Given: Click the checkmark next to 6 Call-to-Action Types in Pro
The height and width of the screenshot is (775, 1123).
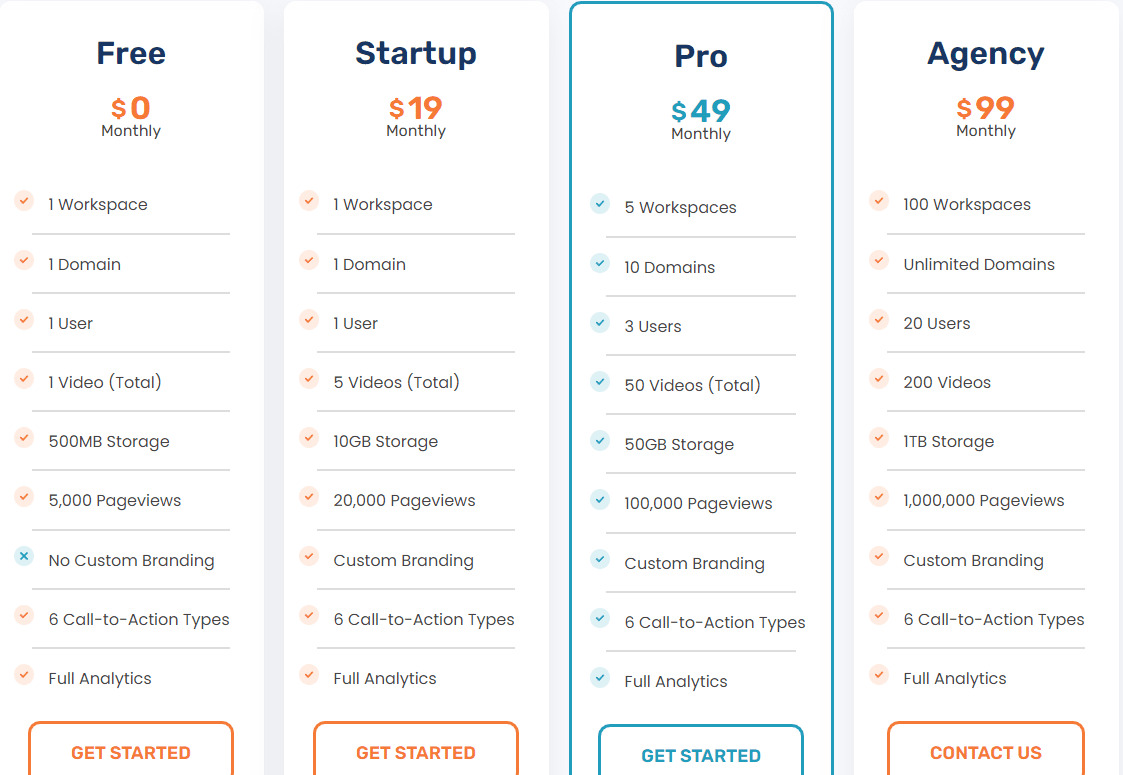Looking at the screenshot, I should point(599,618).
